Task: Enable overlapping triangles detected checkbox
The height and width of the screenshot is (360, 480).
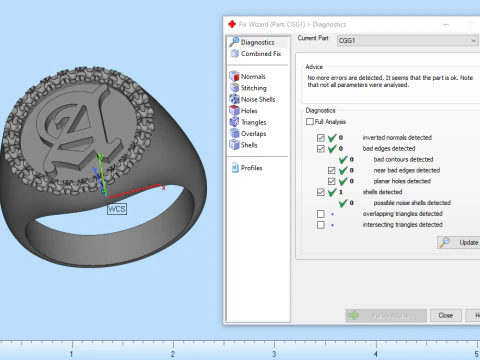Action: pos(321,214)
